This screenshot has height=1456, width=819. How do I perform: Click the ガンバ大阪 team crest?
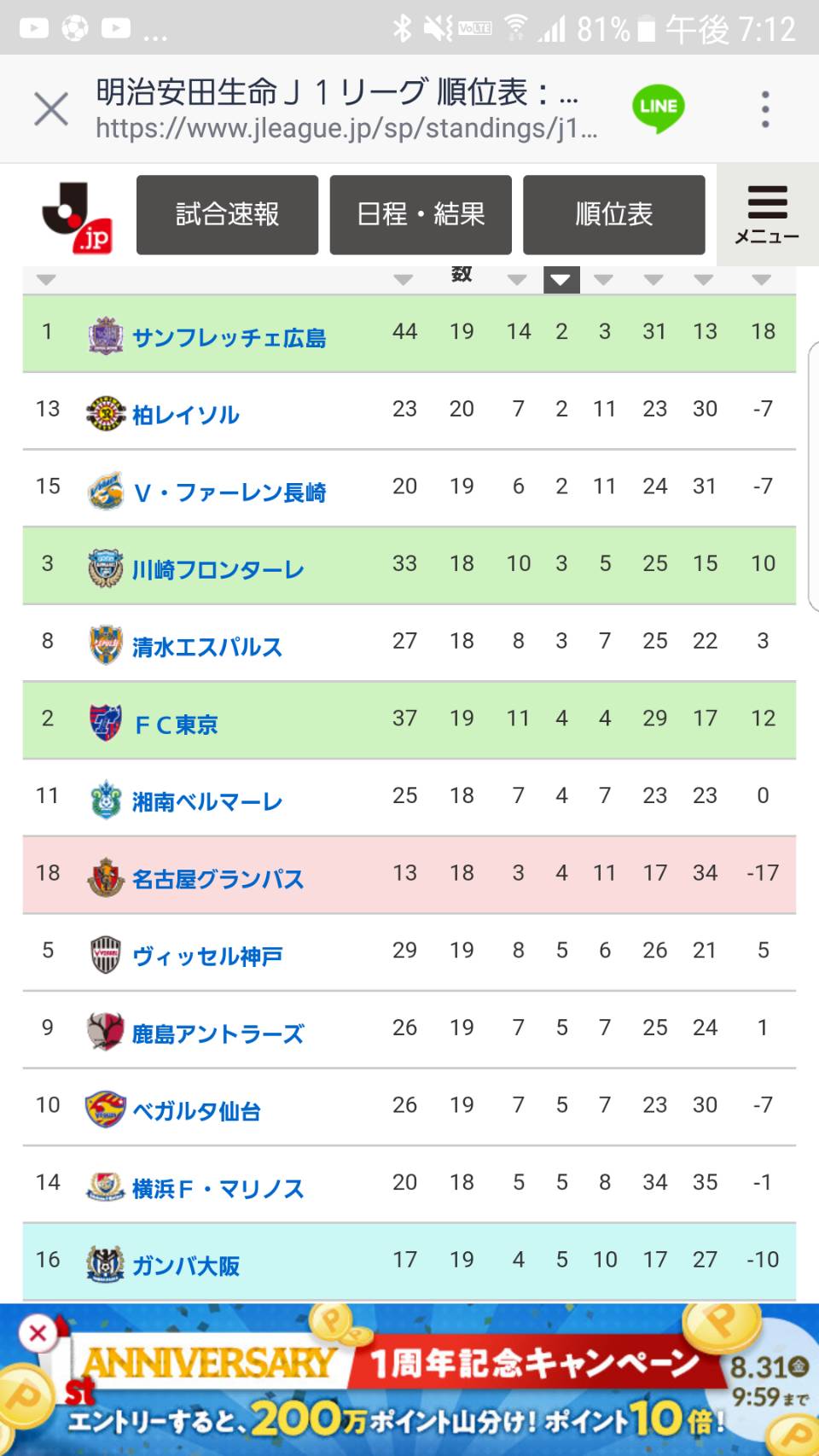pyautogui.click(x=106, y=1264)
